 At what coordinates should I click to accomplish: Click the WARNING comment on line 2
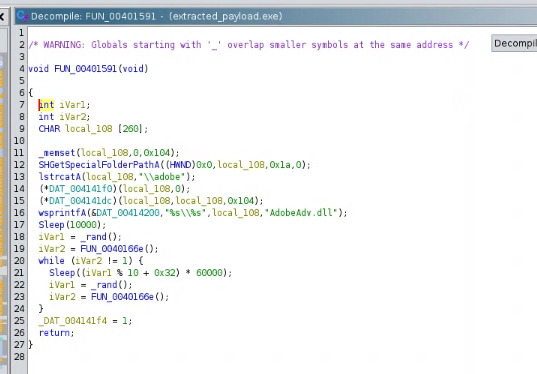click(x=249, y=45)
